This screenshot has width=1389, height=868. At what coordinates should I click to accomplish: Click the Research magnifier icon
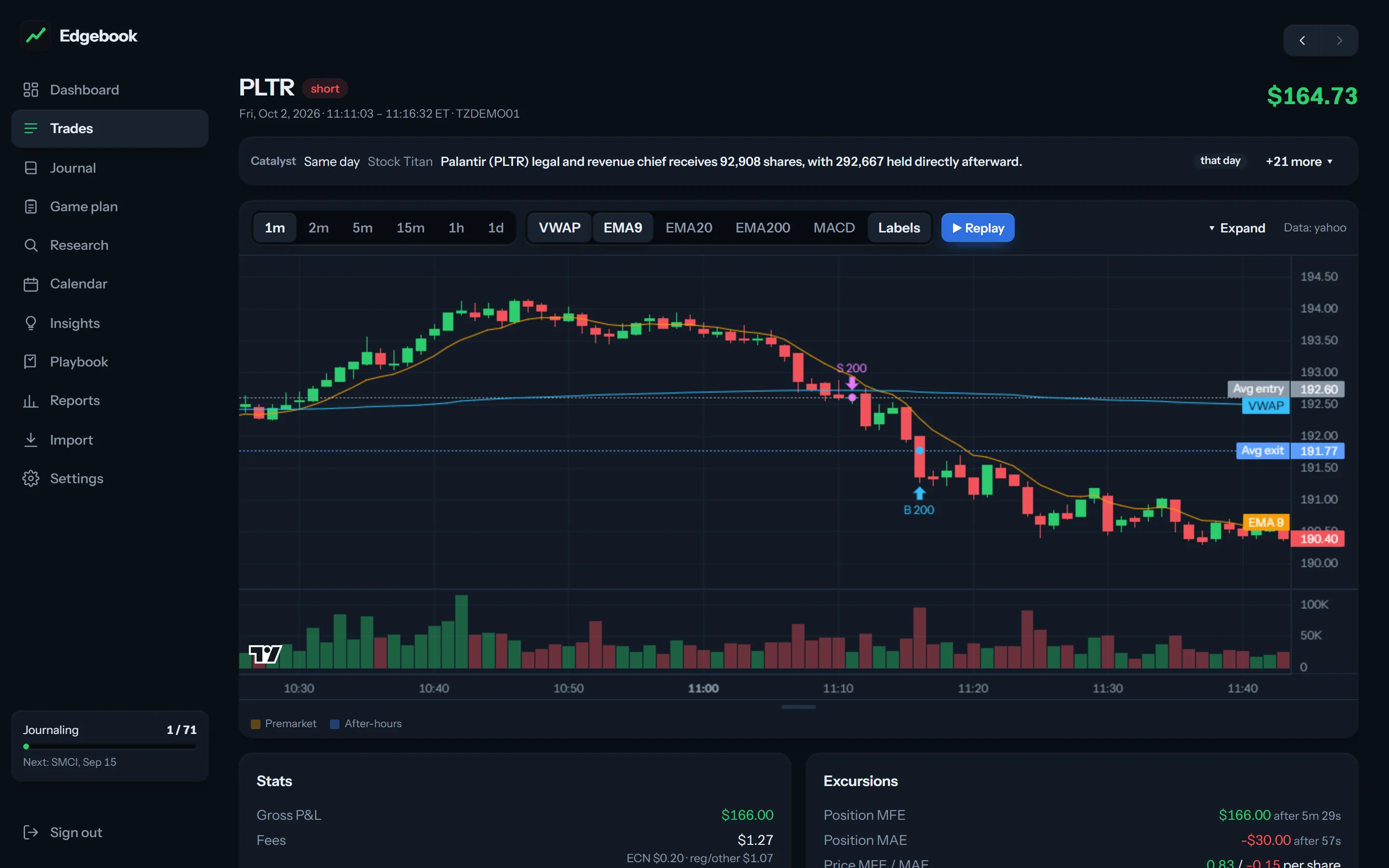tap(30, 245)
